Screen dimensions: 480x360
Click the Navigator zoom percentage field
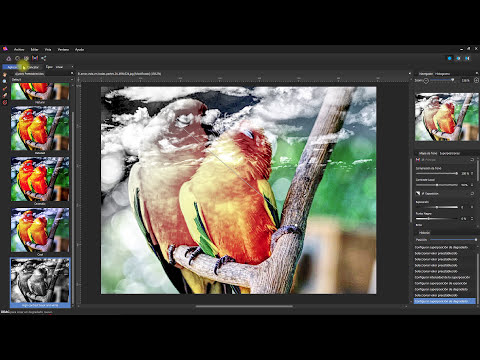[x=465, y=81]
